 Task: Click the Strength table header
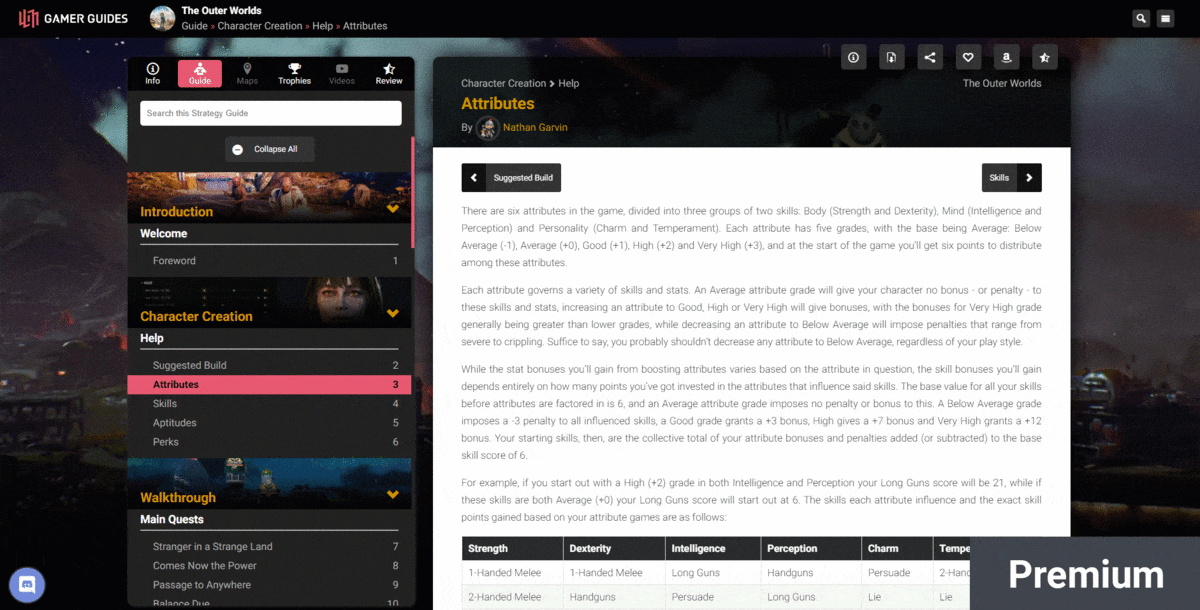point(513,549)
